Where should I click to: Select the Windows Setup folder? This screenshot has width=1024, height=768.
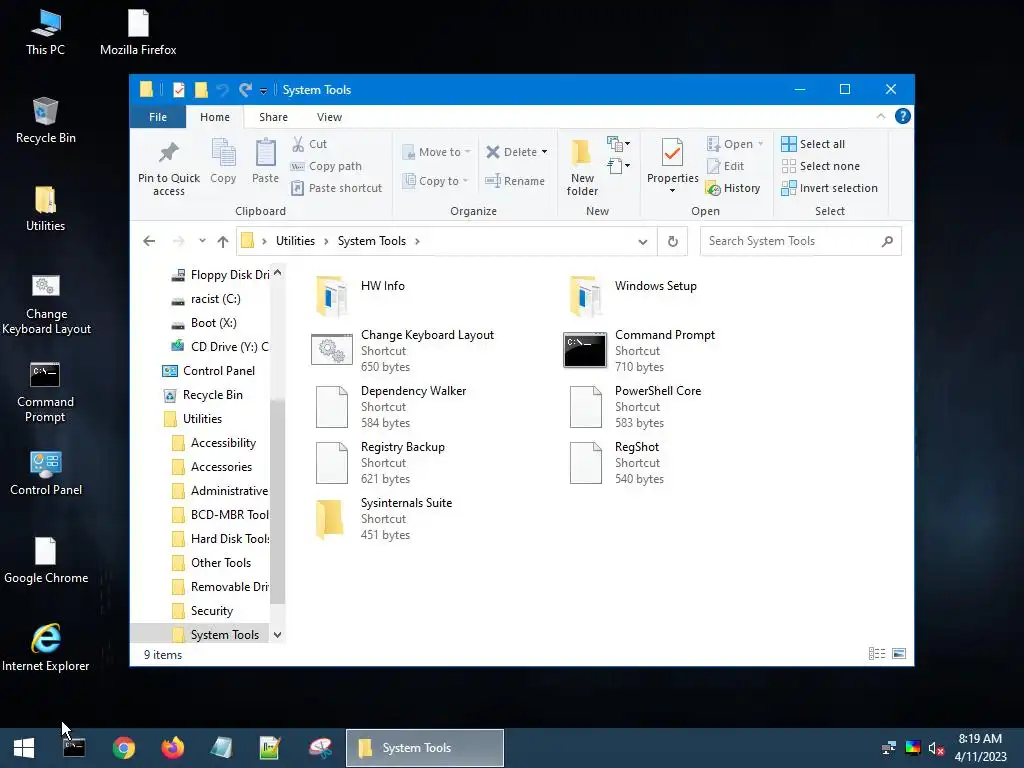633,295
